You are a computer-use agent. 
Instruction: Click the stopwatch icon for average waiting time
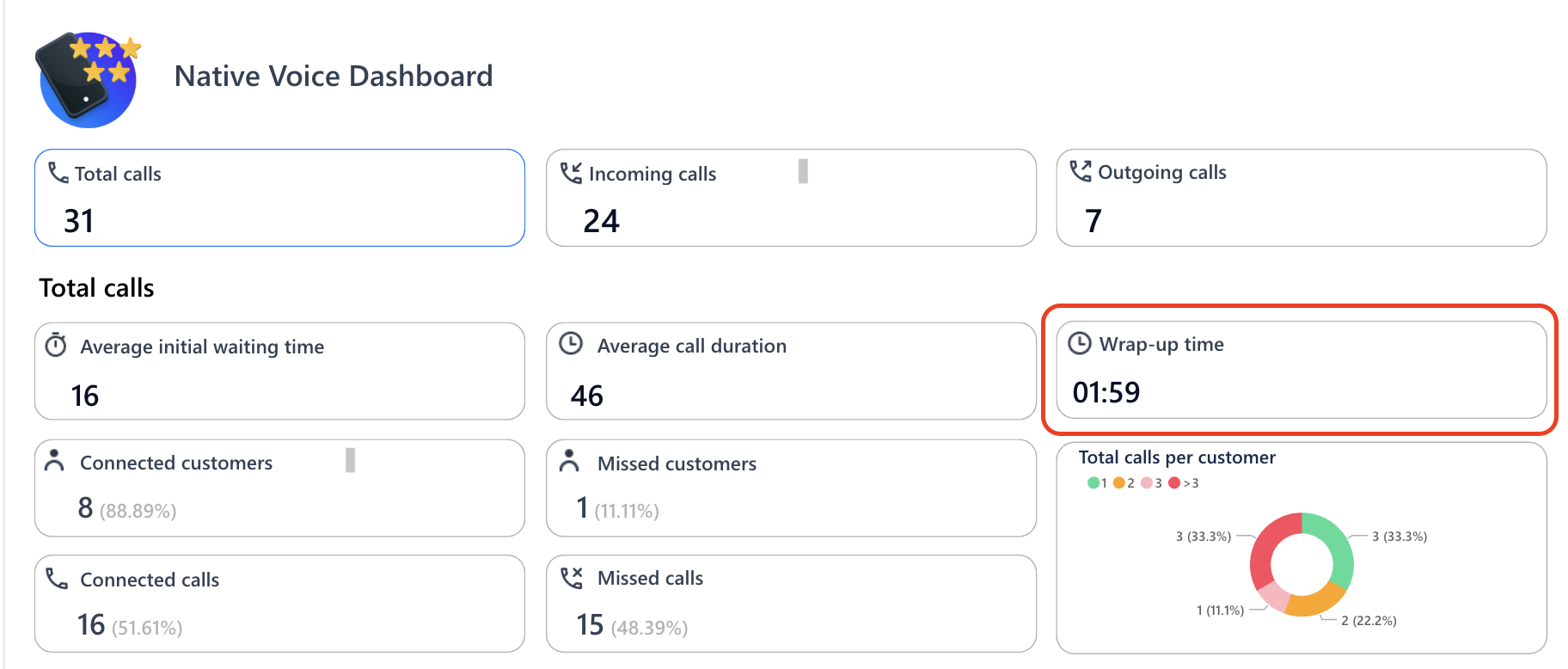coord(56,346)
